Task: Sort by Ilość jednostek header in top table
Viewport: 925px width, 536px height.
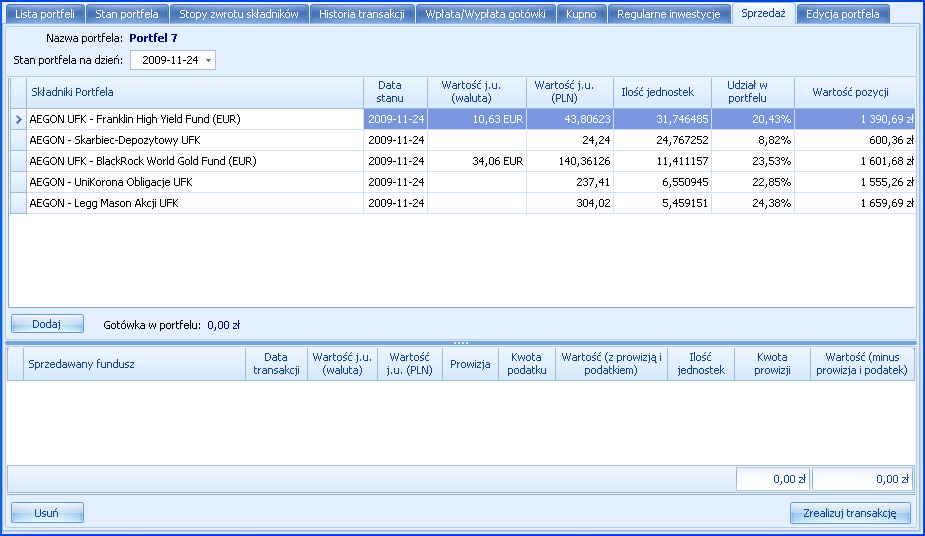Action: pos(662,92)
